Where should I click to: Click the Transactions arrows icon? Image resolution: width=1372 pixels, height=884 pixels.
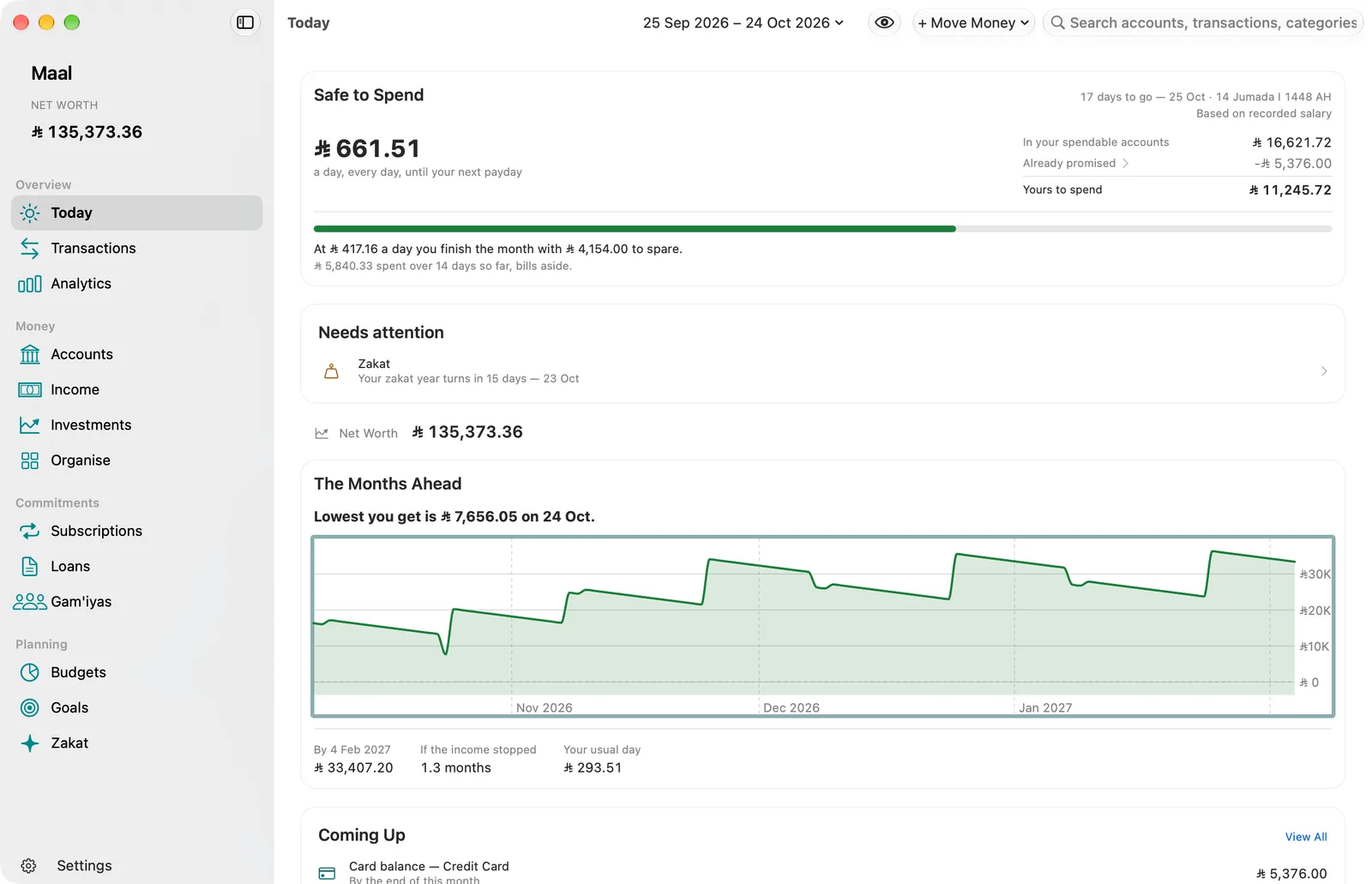[30, 248]
